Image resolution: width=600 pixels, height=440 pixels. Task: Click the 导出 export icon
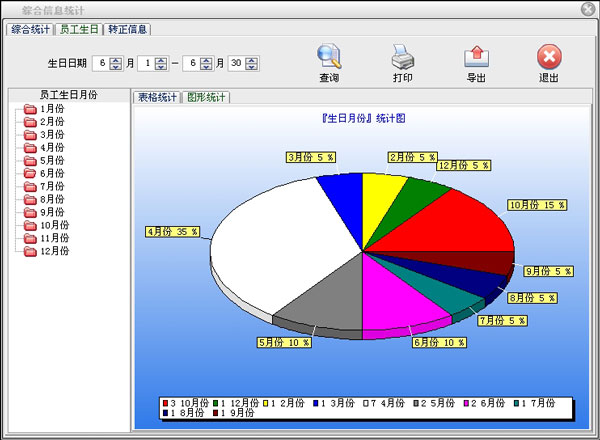476,56
